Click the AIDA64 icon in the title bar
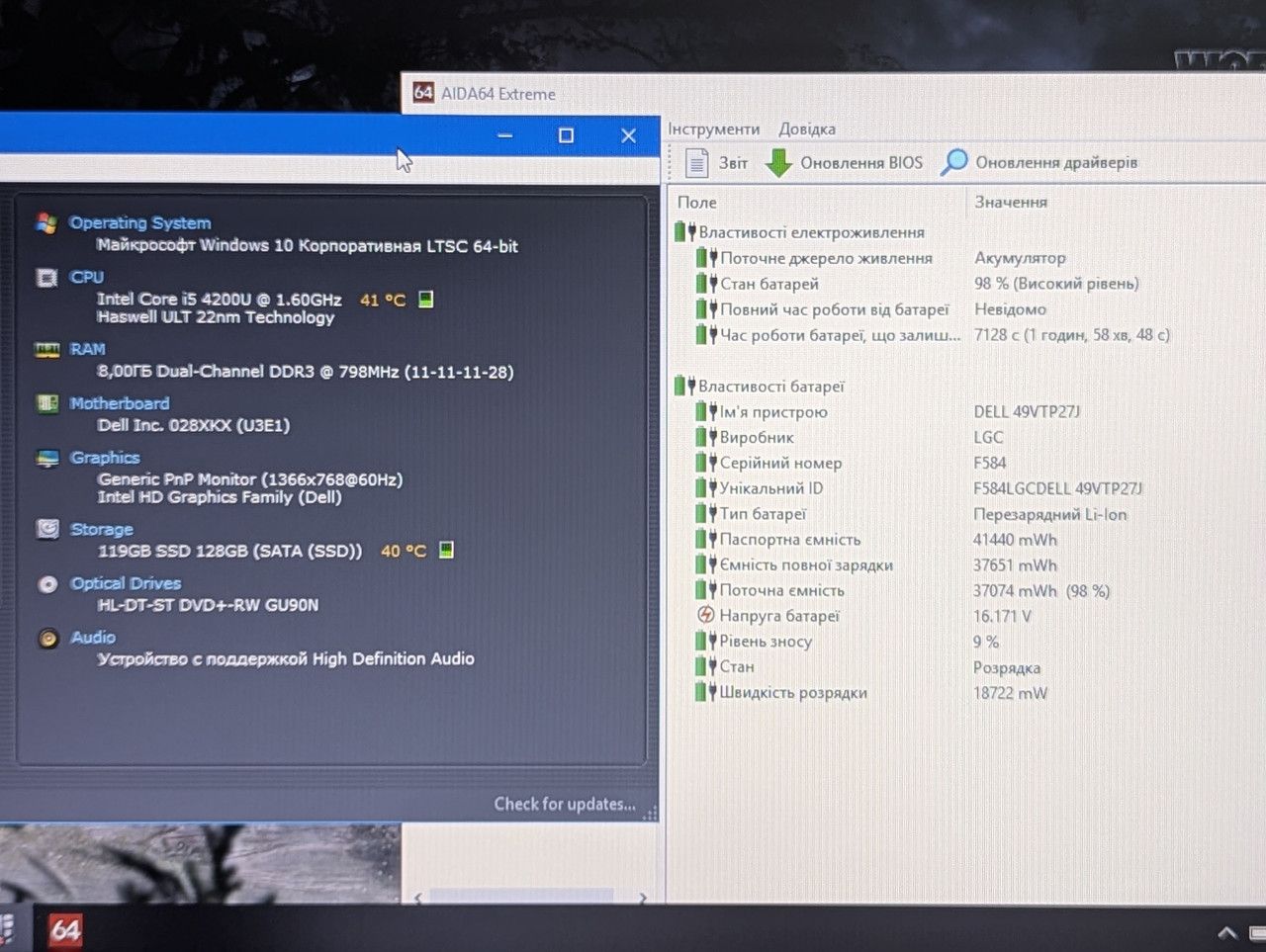1266x952 pixels. click(x=423, y=93)
